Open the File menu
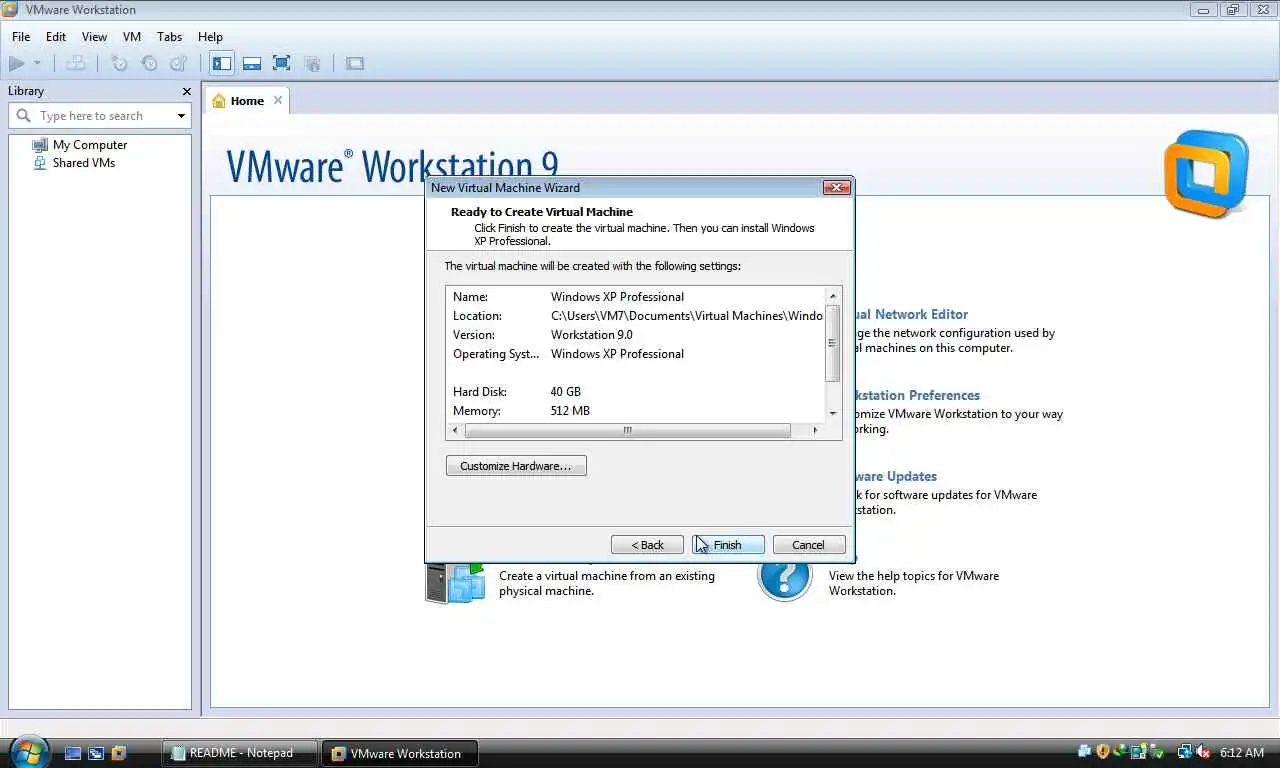 [x=21, y=36]
